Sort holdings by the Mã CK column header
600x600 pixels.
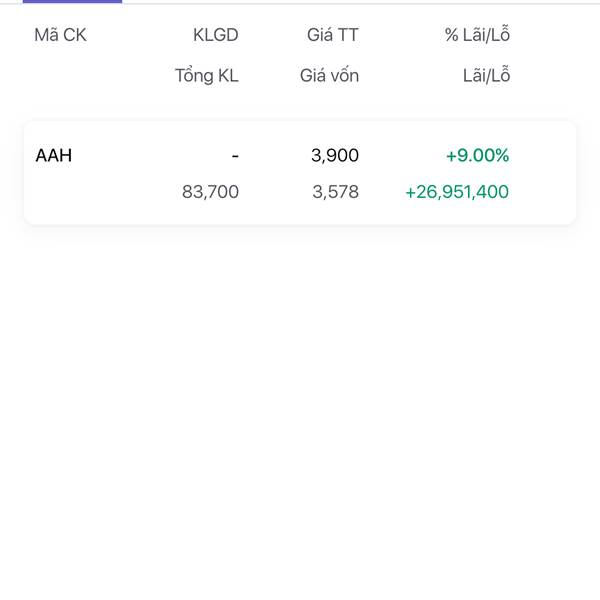60,35
